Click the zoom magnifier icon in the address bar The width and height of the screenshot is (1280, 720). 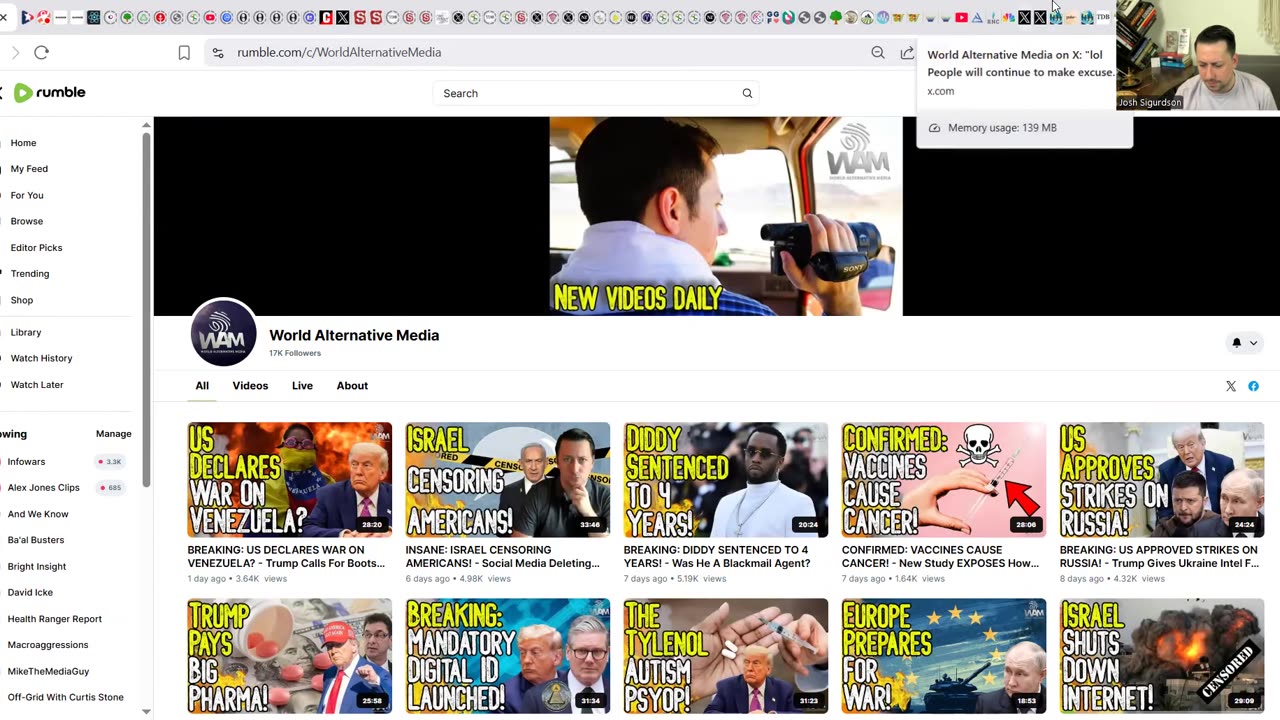pyautogui.click(x=878, y=53)
